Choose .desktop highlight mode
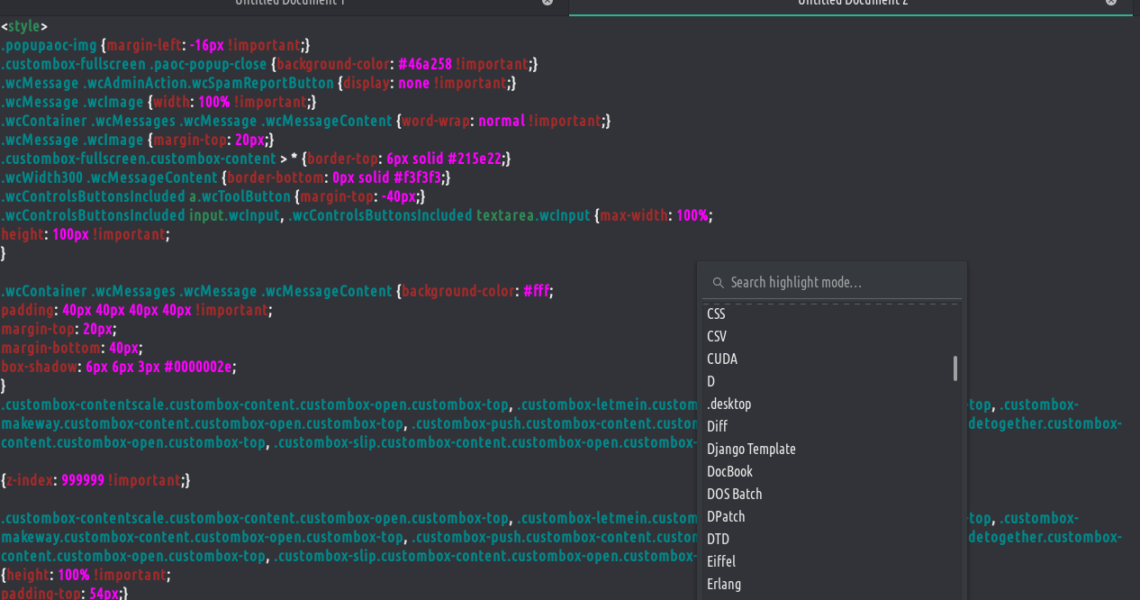1140x600 pixels. pos(729,404)
